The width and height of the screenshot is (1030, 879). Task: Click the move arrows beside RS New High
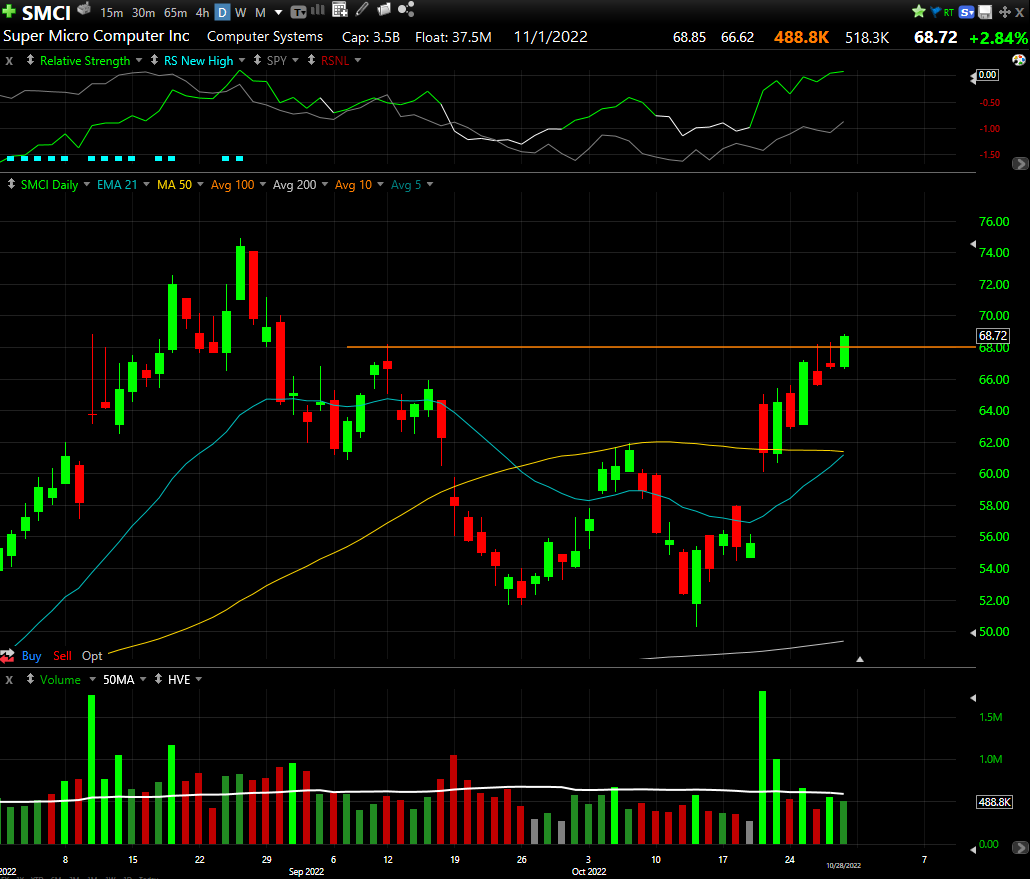click(154, 60)
